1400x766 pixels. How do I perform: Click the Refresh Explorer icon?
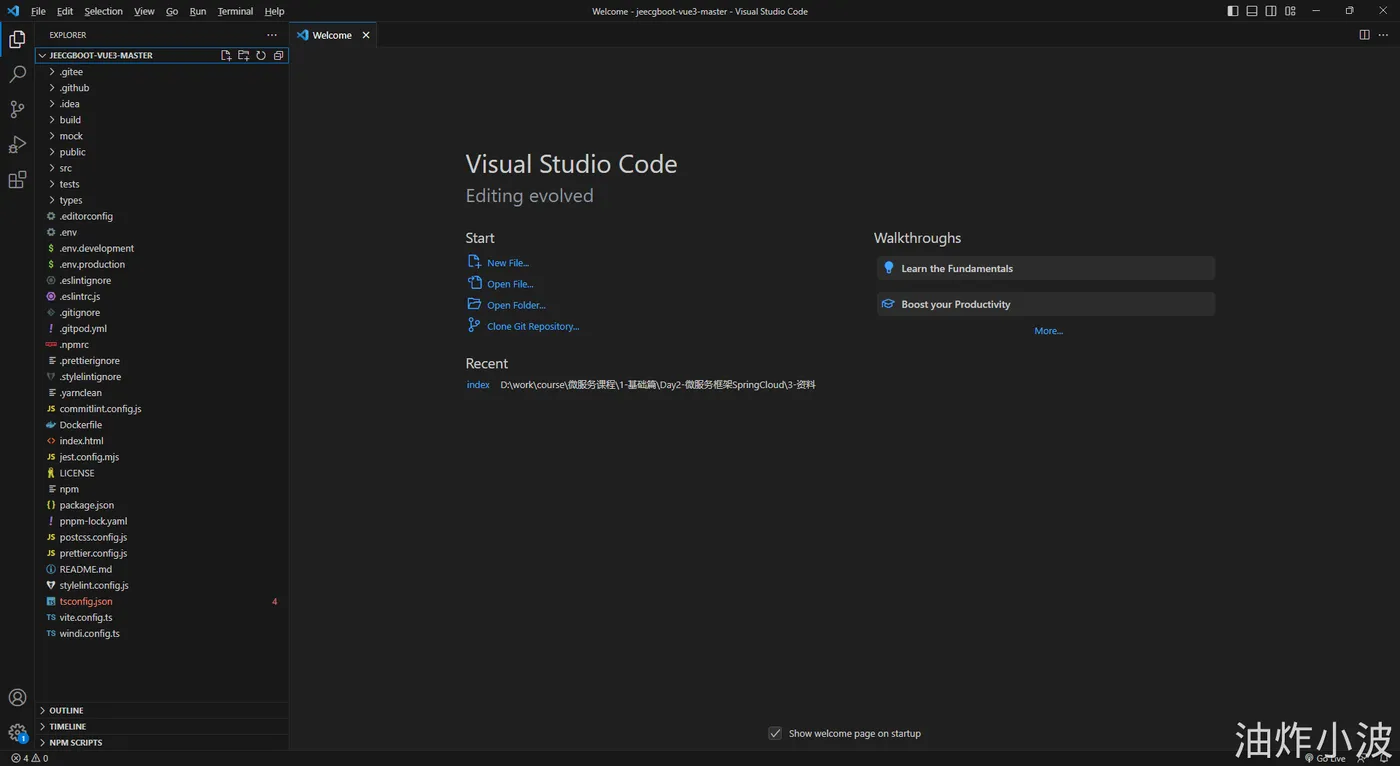261,56
